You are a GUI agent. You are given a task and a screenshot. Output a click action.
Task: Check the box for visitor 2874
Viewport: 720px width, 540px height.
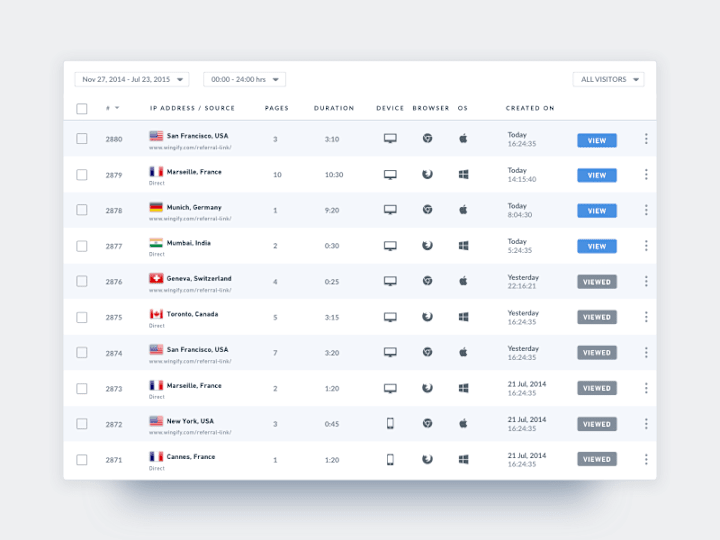(x=82, y=352)
